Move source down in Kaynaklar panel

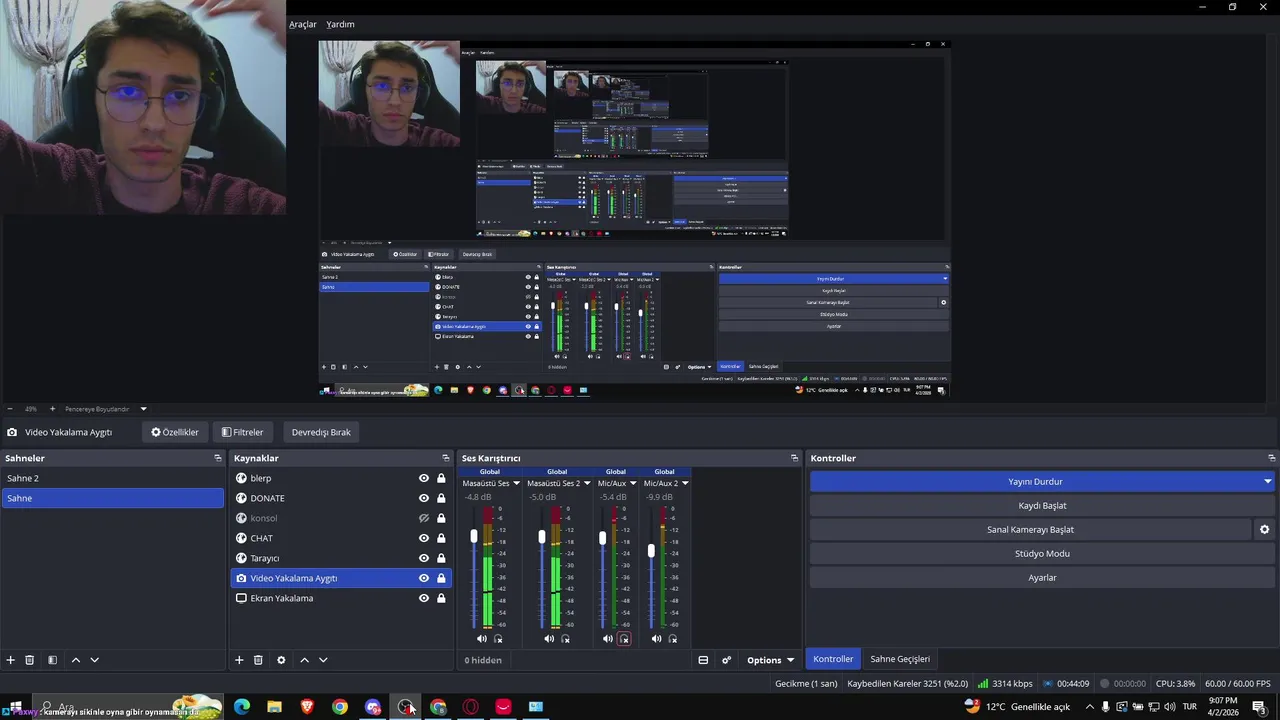[x=323, y=660]
